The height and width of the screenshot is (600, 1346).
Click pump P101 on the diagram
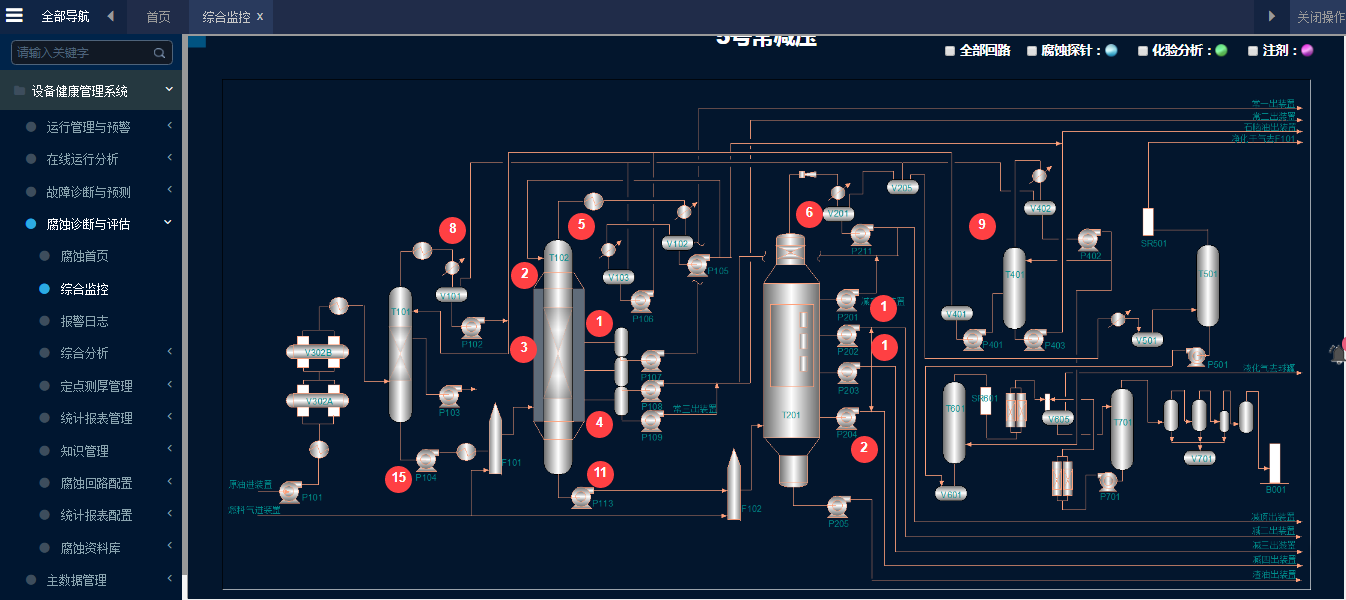[x=290, y=491]
